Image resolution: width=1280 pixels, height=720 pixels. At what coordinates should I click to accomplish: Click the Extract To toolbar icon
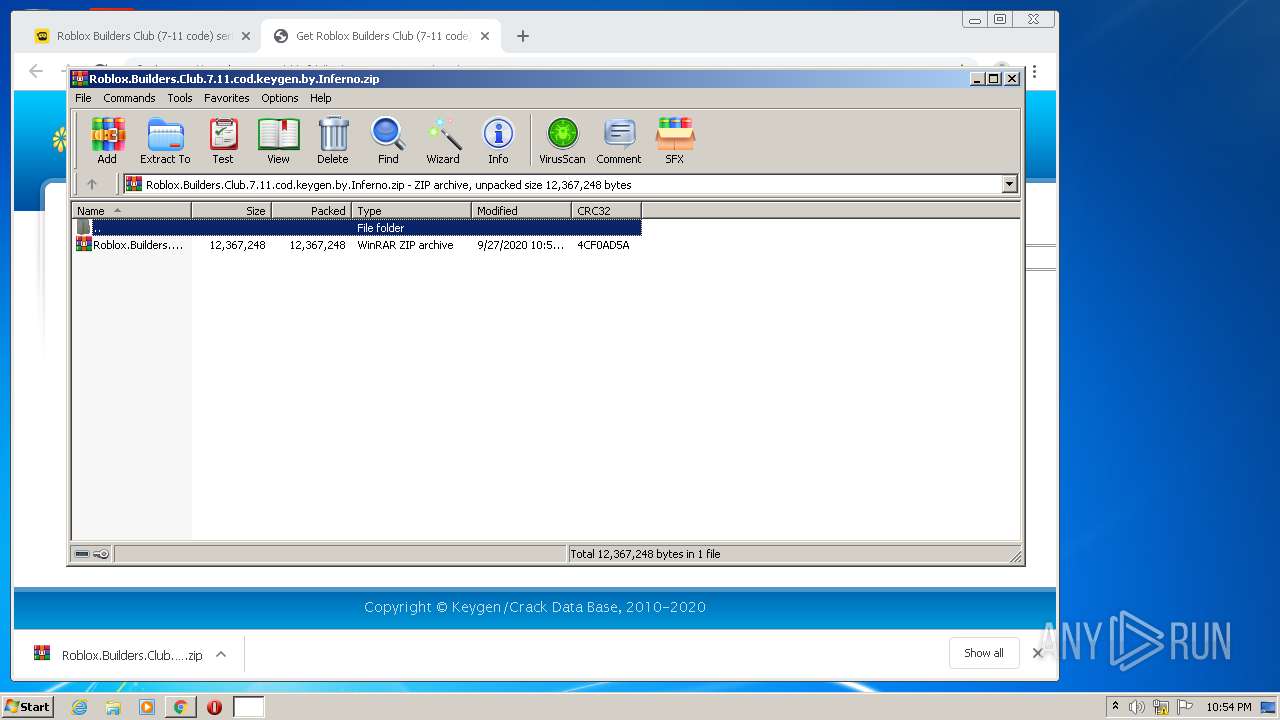[165, 140]
